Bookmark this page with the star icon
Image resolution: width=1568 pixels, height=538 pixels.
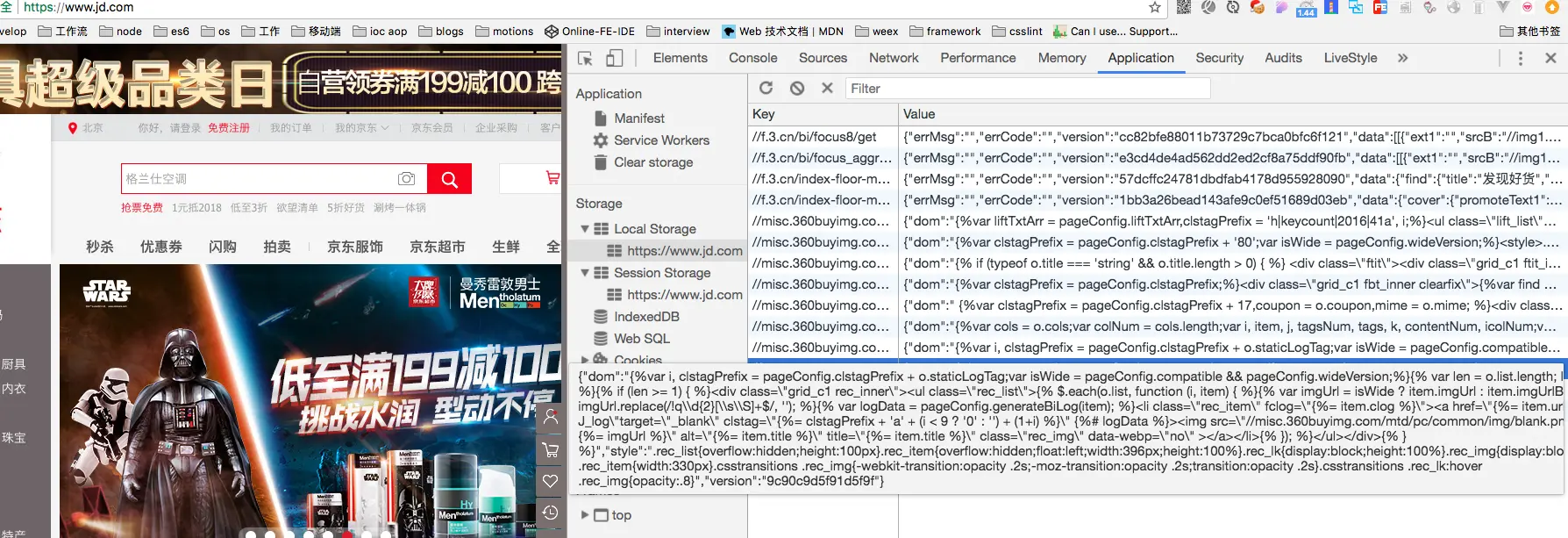tap(1155, 7)
